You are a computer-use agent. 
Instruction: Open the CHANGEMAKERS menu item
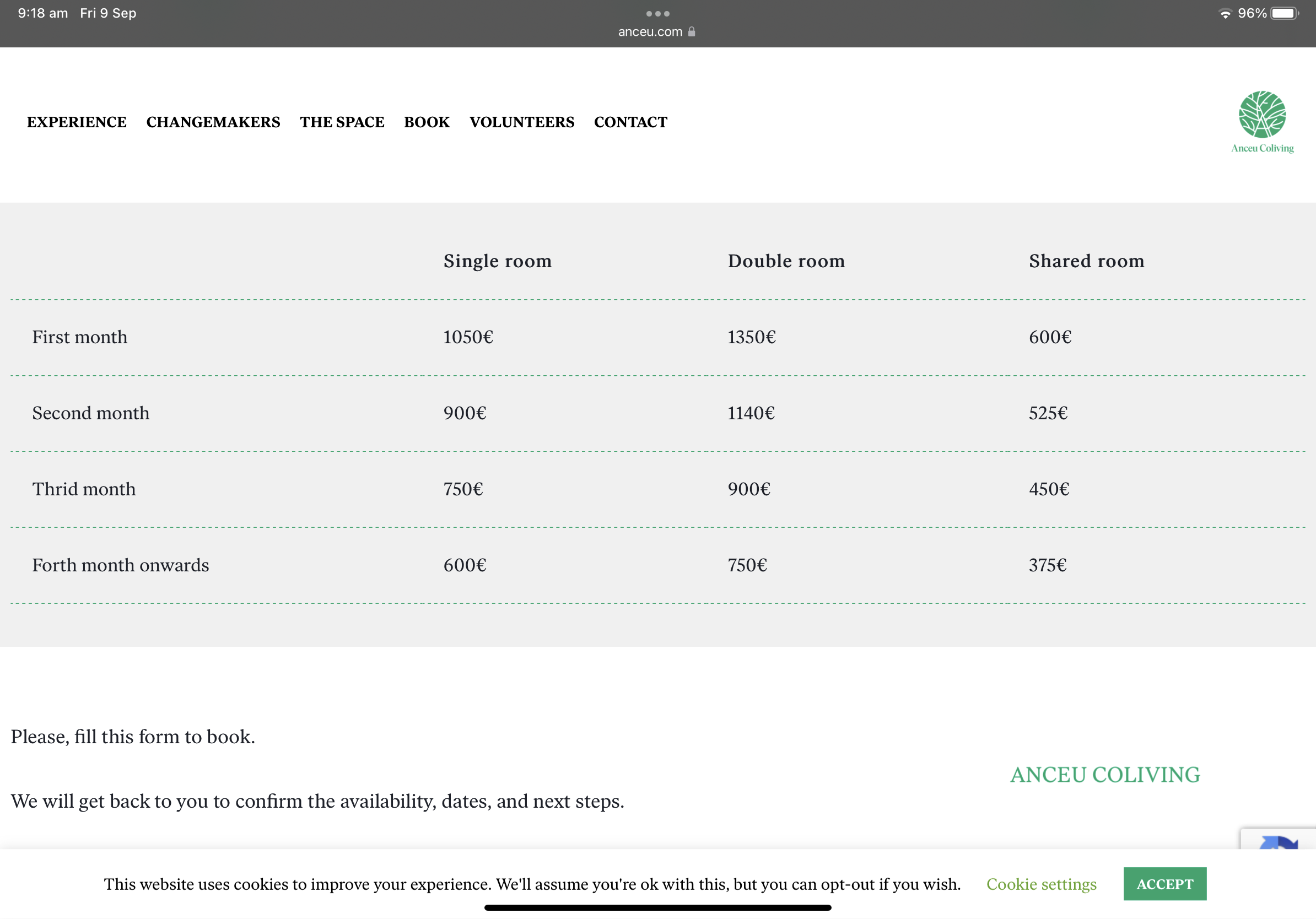click(x=213, y=122)
